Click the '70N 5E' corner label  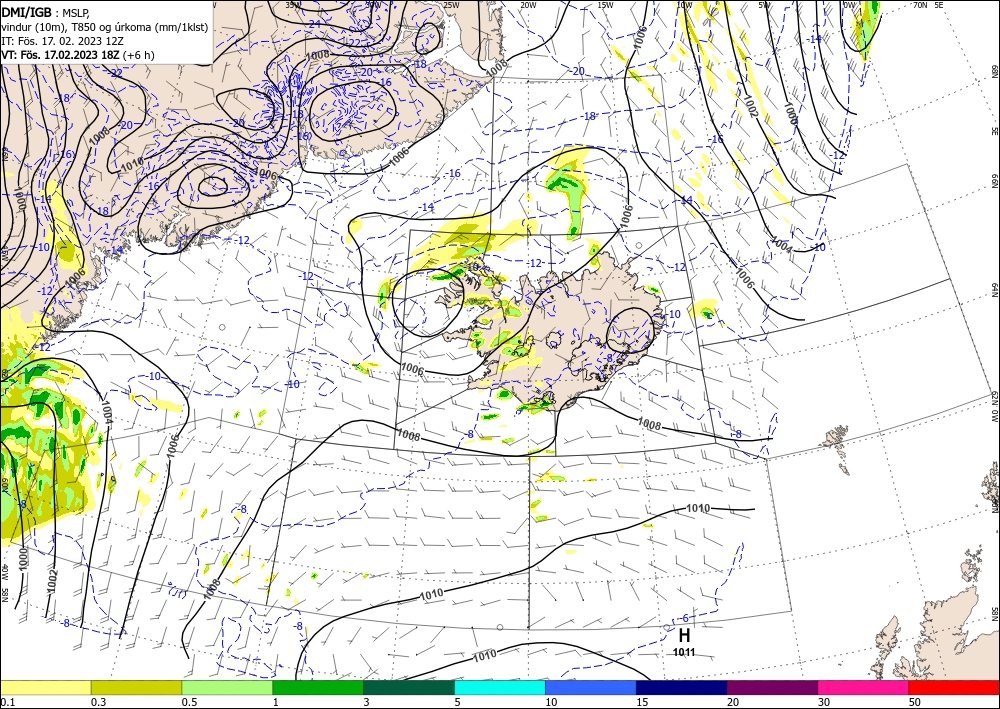coord(928,5)
